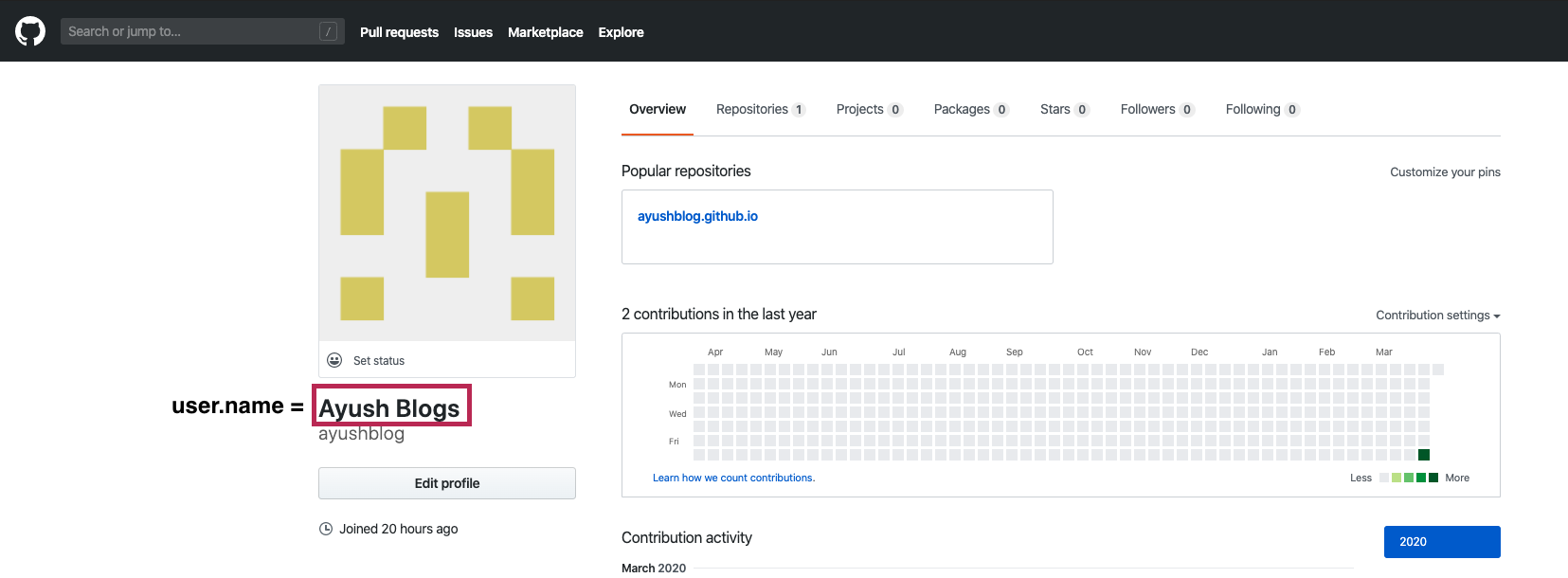This screenshot has width=1568, height=578.
Task: Click the Popular repositories heading
Action: point(686,172)
